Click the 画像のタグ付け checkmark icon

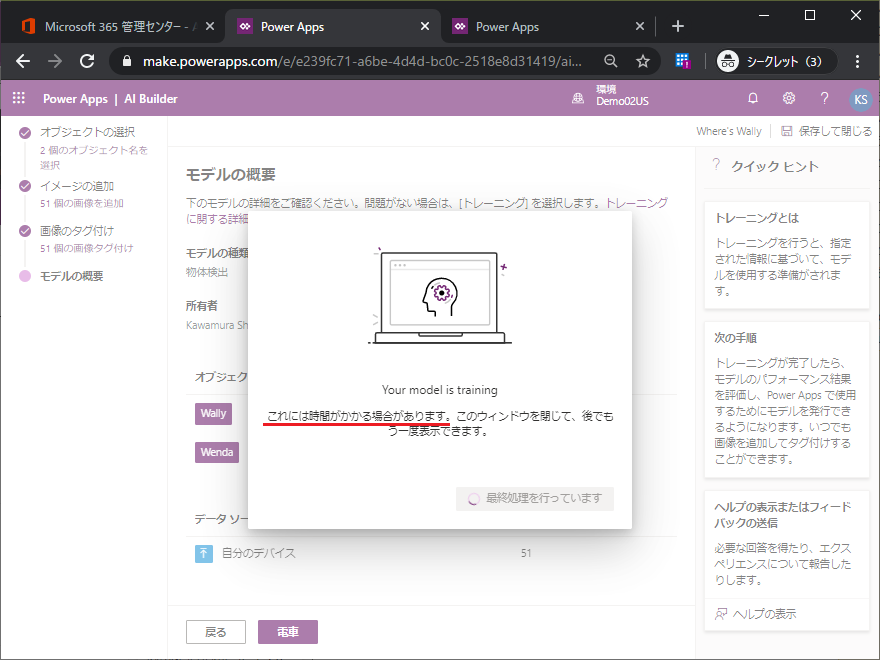pos(25,231)
